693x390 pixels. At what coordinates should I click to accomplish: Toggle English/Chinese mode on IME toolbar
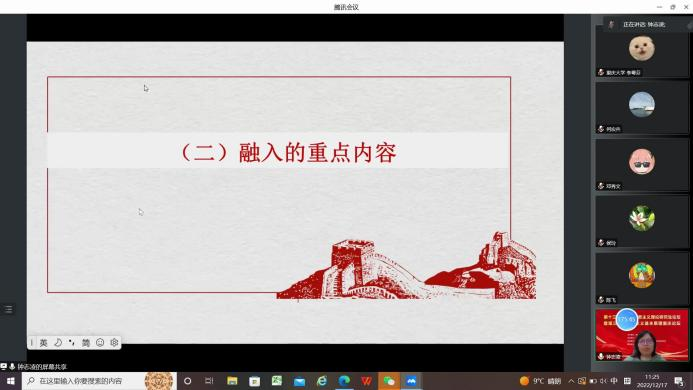point(43,343)
